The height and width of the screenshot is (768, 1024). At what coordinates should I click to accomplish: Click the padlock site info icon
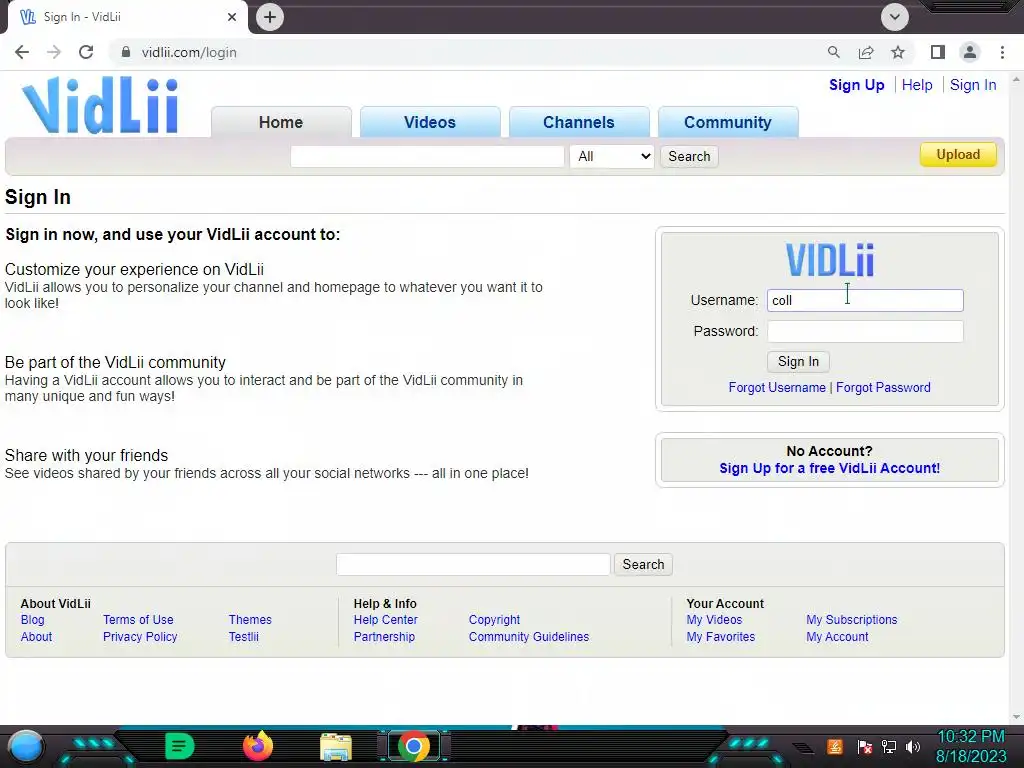click(x=126, y=52)
